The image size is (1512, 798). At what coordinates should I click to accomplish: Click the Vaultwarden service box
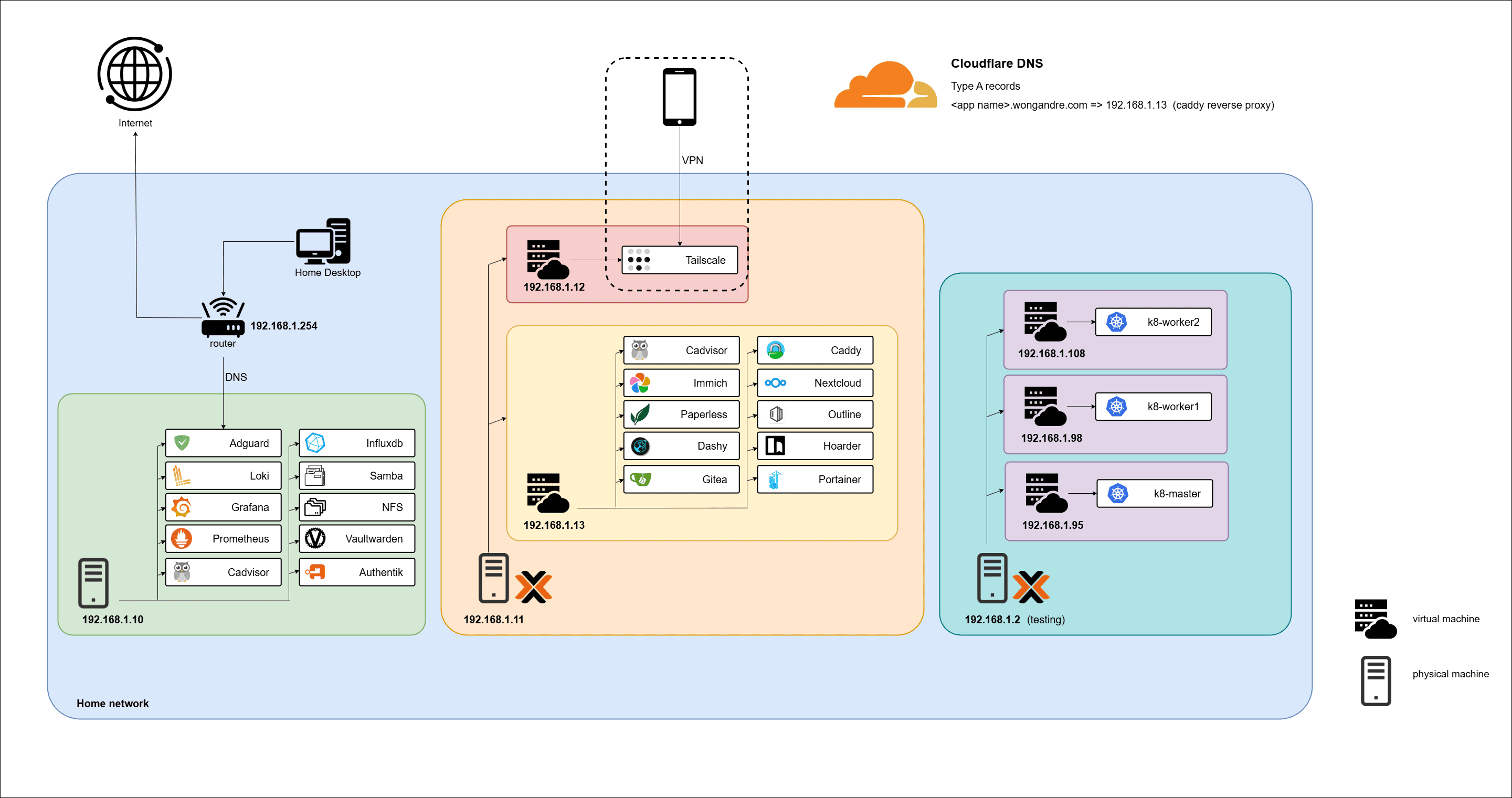[x=357, y=539]
